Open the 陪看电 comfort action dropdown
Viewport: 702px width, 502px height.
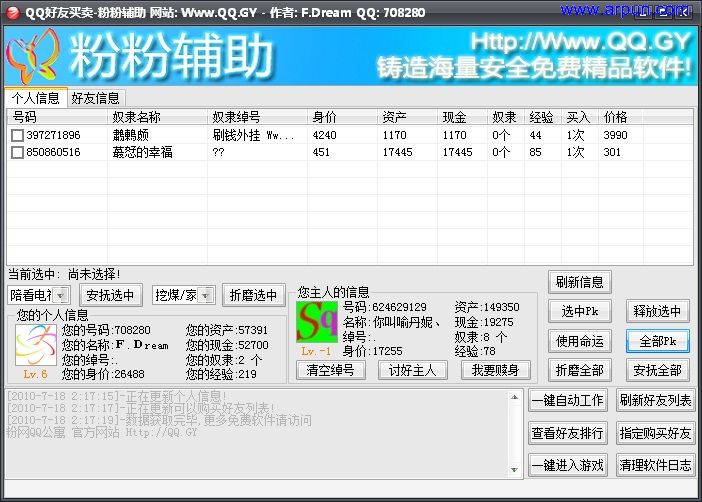[x=61, y=296]
